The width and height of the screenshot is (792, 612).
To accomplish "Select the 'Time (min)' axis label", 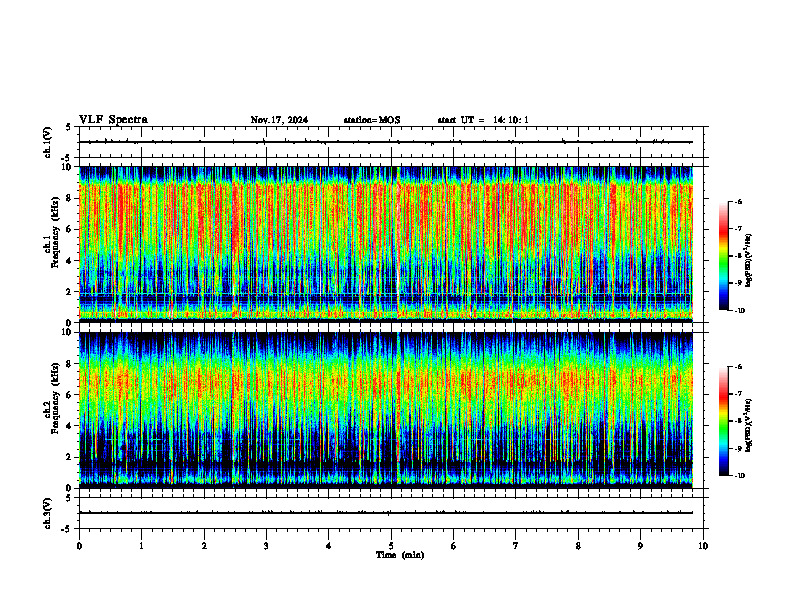I will pyautogui.click(x=400, y=555).
